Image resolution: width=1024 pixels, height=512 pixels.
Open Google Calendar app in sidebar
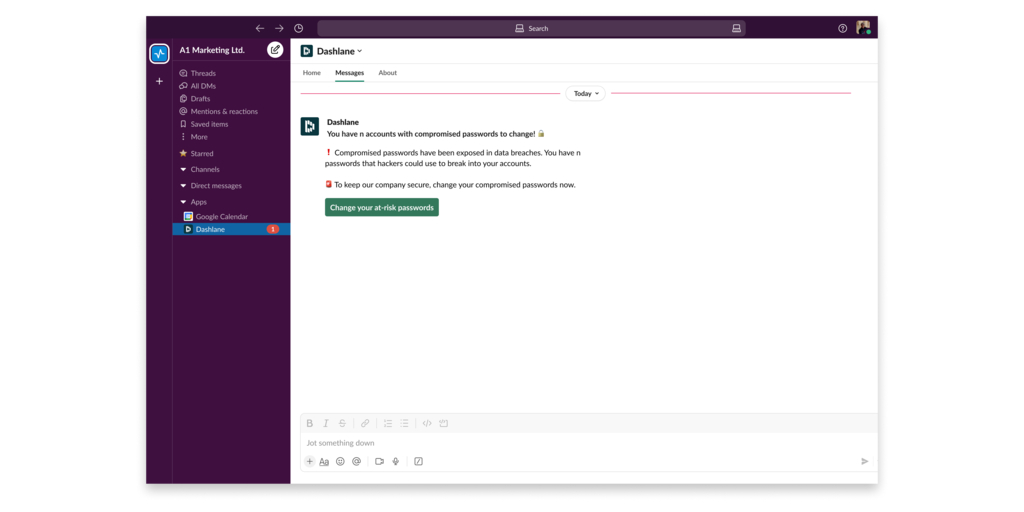tap(221, 216)
